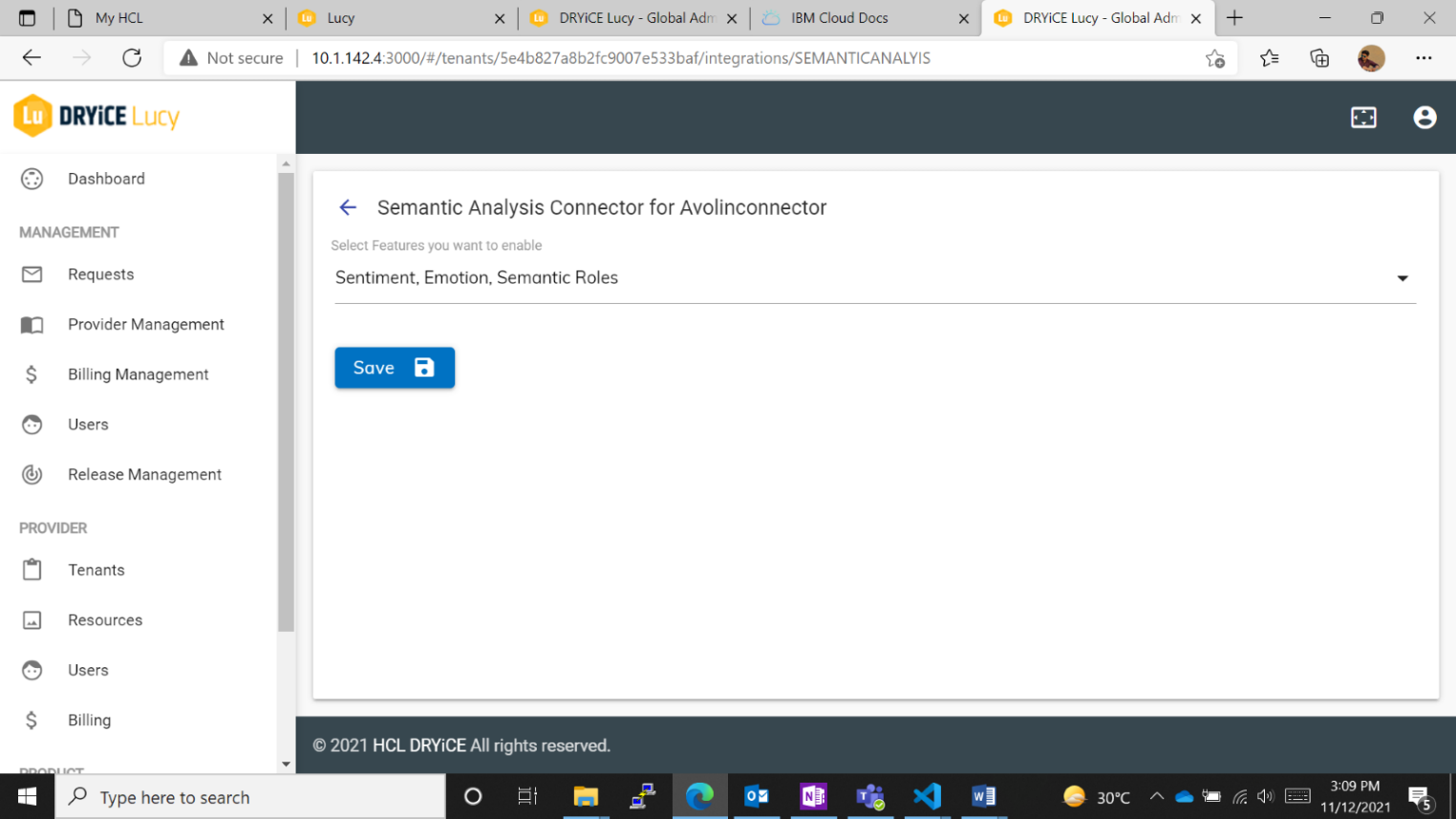The height and width of the screenshot is (819, 1456).
Task: Open a new browser tab
Action: [1234, 18]
